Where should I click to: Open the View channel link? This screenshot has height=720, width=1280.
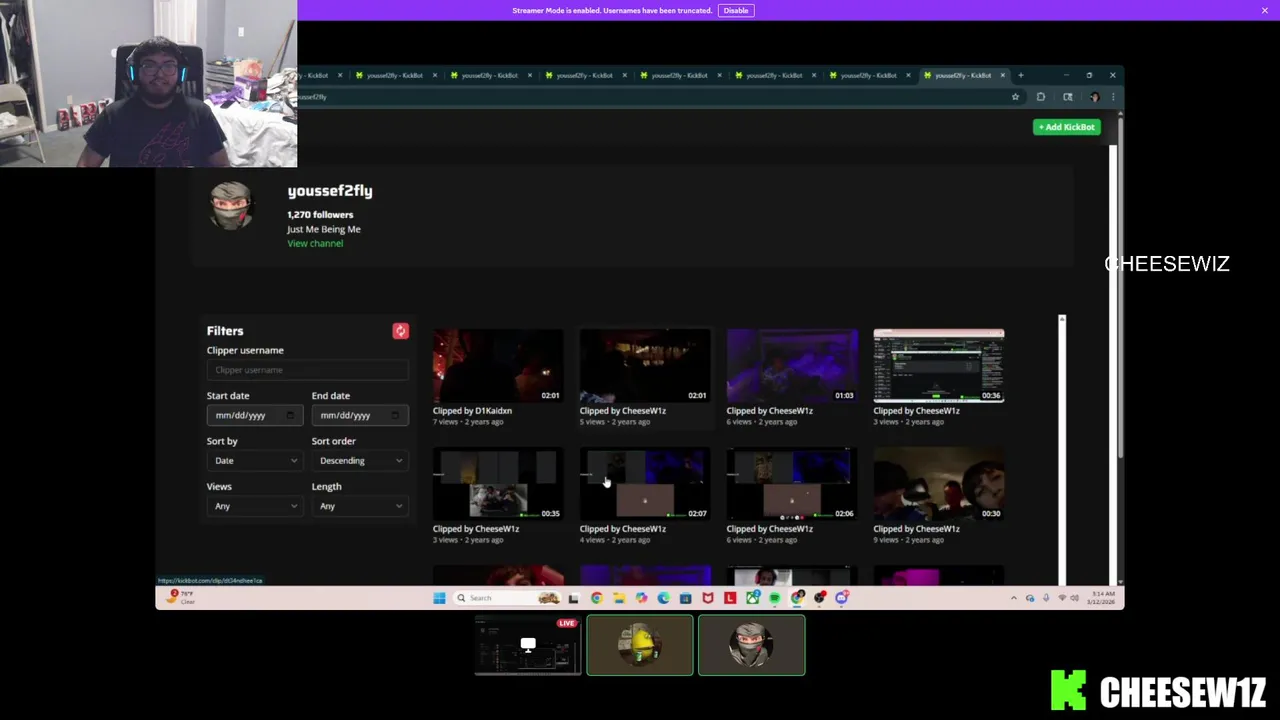coord(315,244)
